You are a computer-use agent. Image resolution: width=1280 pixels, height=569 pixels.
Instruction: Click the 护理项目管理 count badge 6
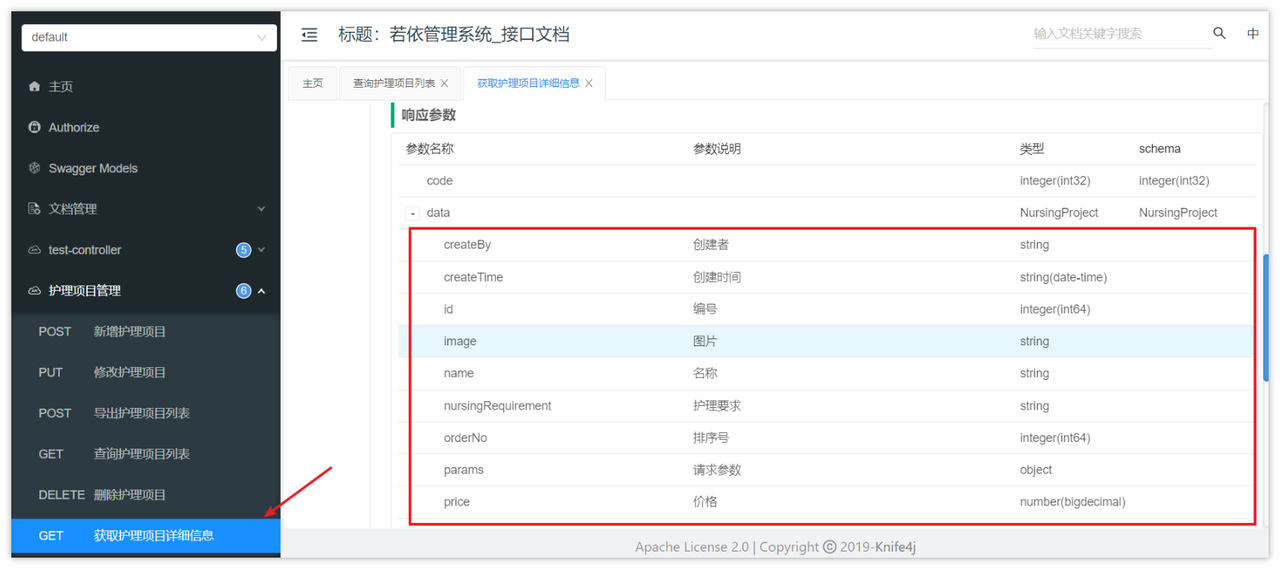(x=243, y=291)
